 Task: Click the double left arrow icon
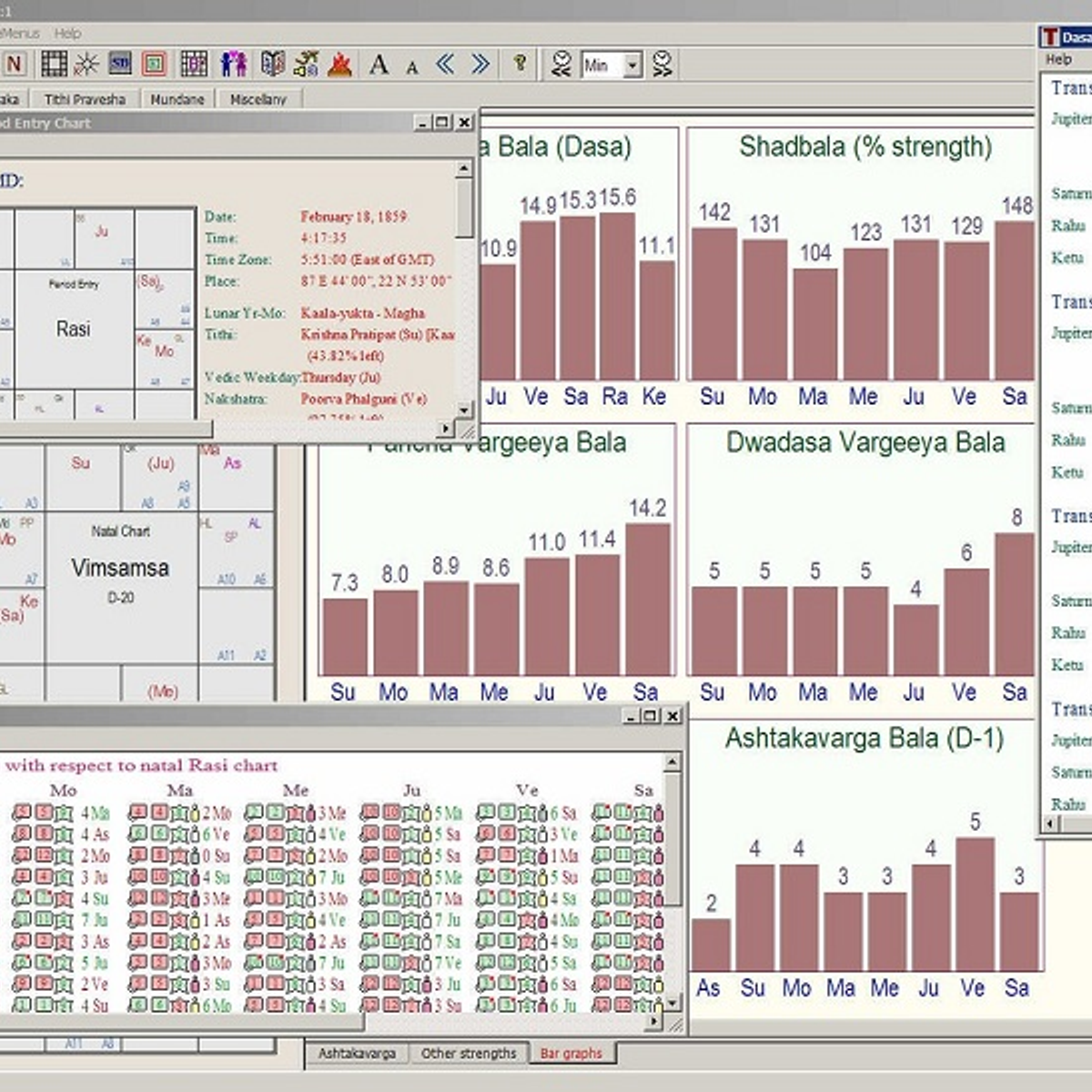[x=445, y=64]
